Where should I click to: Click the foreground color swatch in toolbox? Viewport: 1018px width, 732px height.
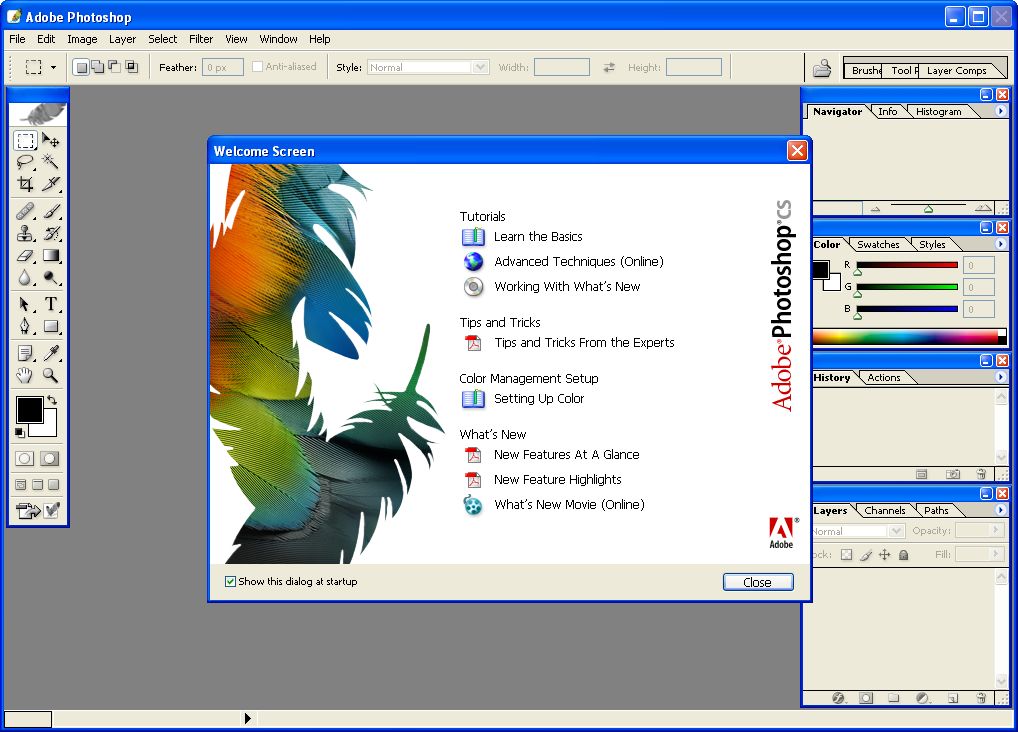[x=28, y=408]
